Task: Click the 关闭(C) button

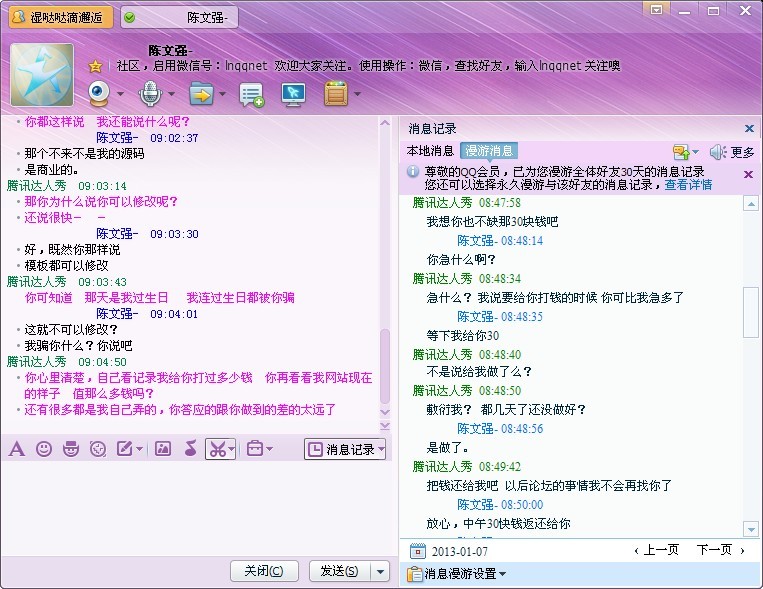Action: (x=264, y=571)
